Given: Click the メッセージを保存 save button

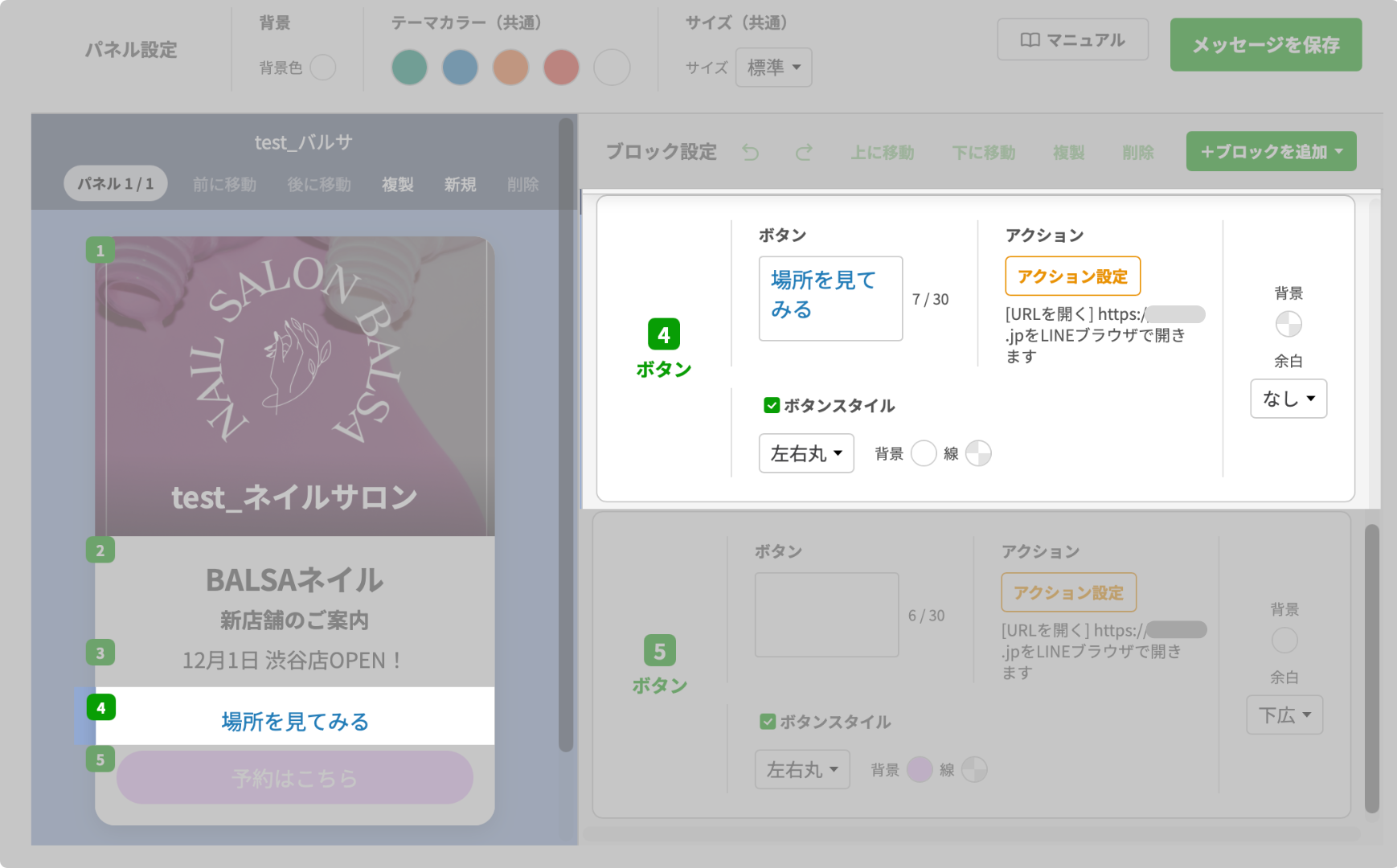Looking at the screenshot, I should 1265,46.
